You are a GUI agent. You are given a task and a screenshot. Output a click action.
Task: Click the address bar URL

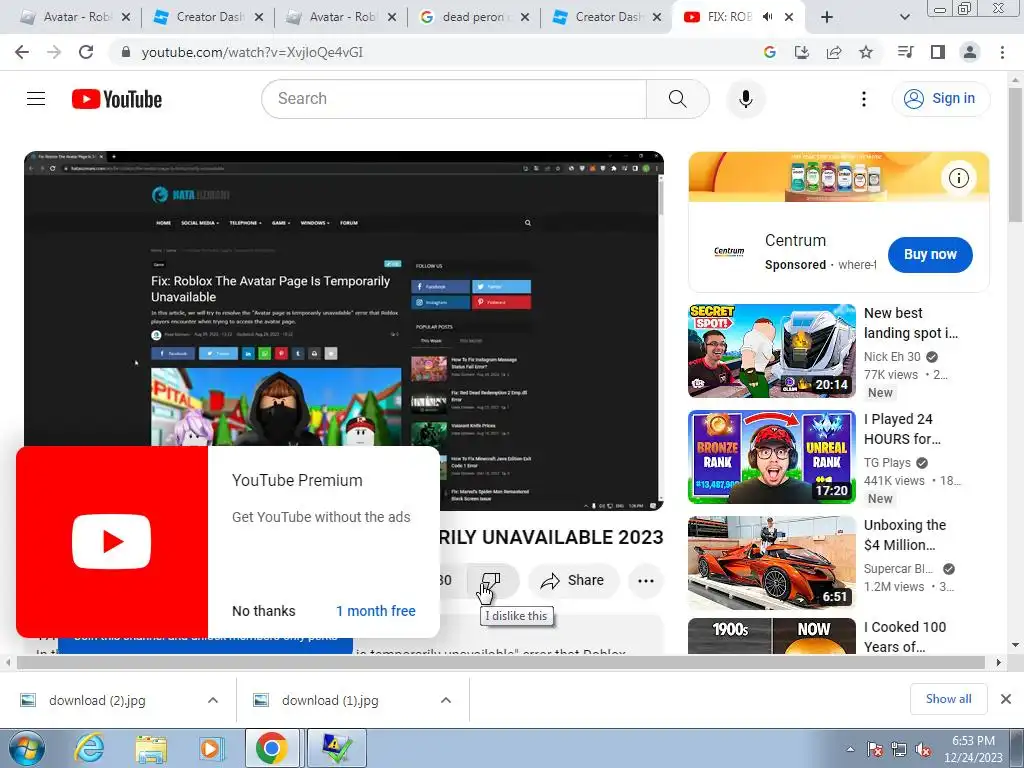point(252,52)
